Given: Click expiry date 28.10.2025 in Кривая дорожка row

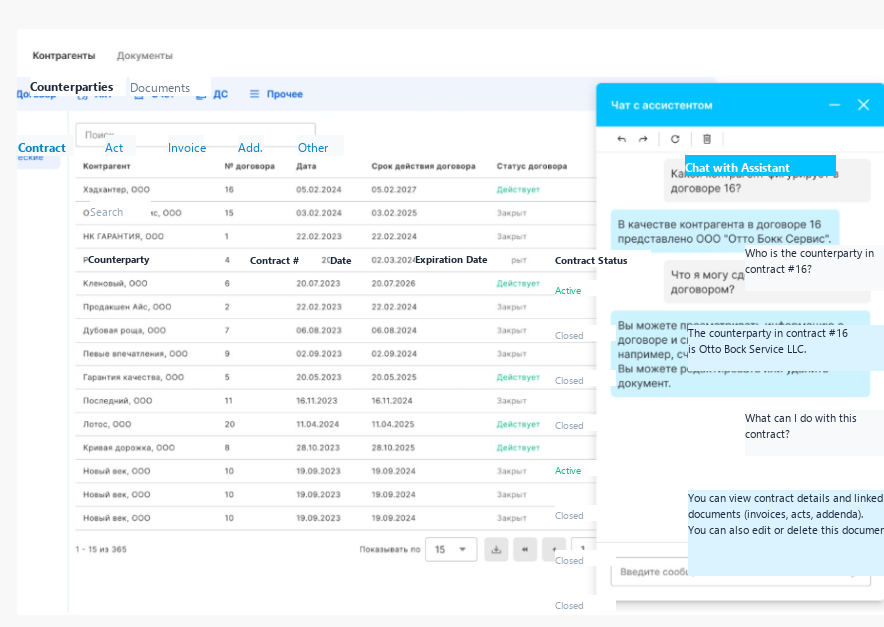Looking at the screenshot, I should click(x=393, y=448).
